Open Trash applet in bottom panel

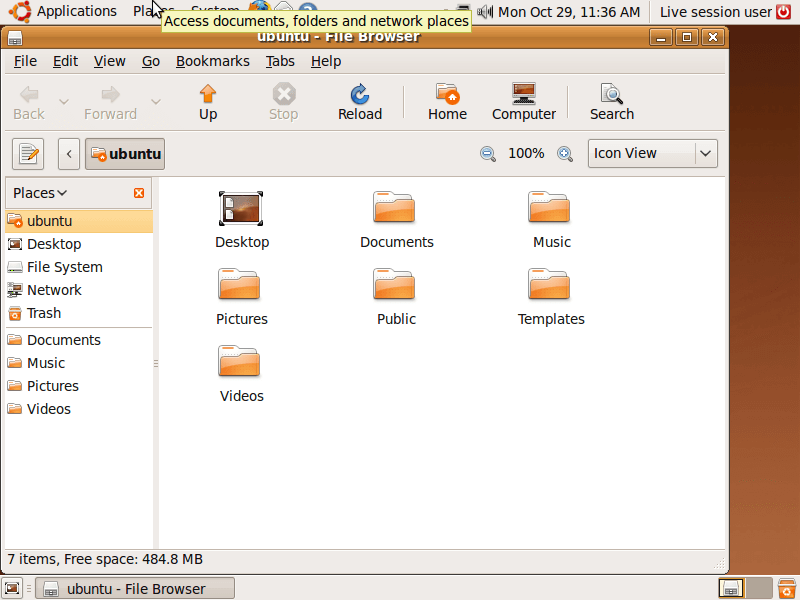(786, 588)
